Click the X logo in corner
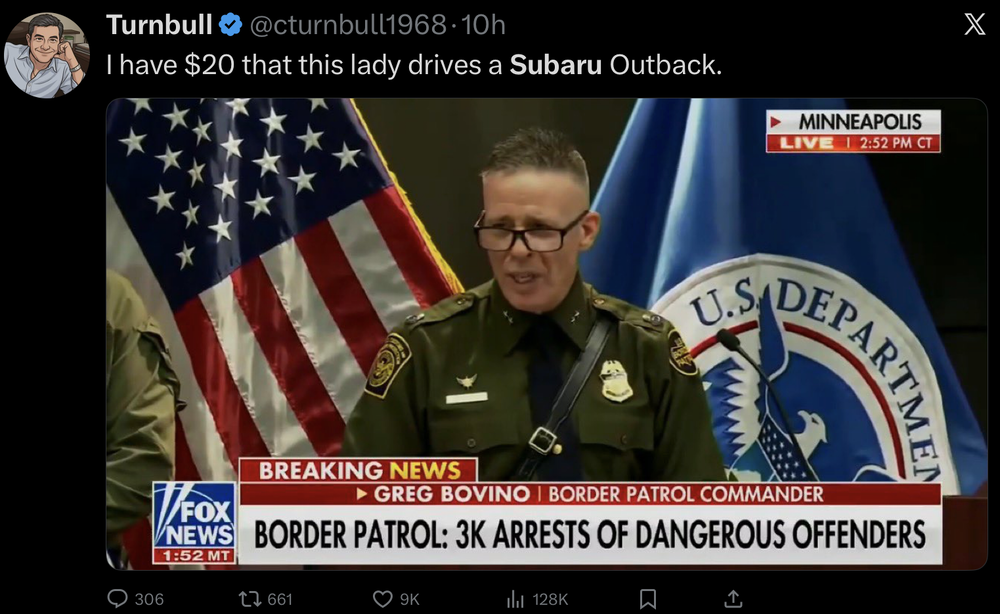The height and width of the screenshot is (614, 1000). [x=974, y=24]
